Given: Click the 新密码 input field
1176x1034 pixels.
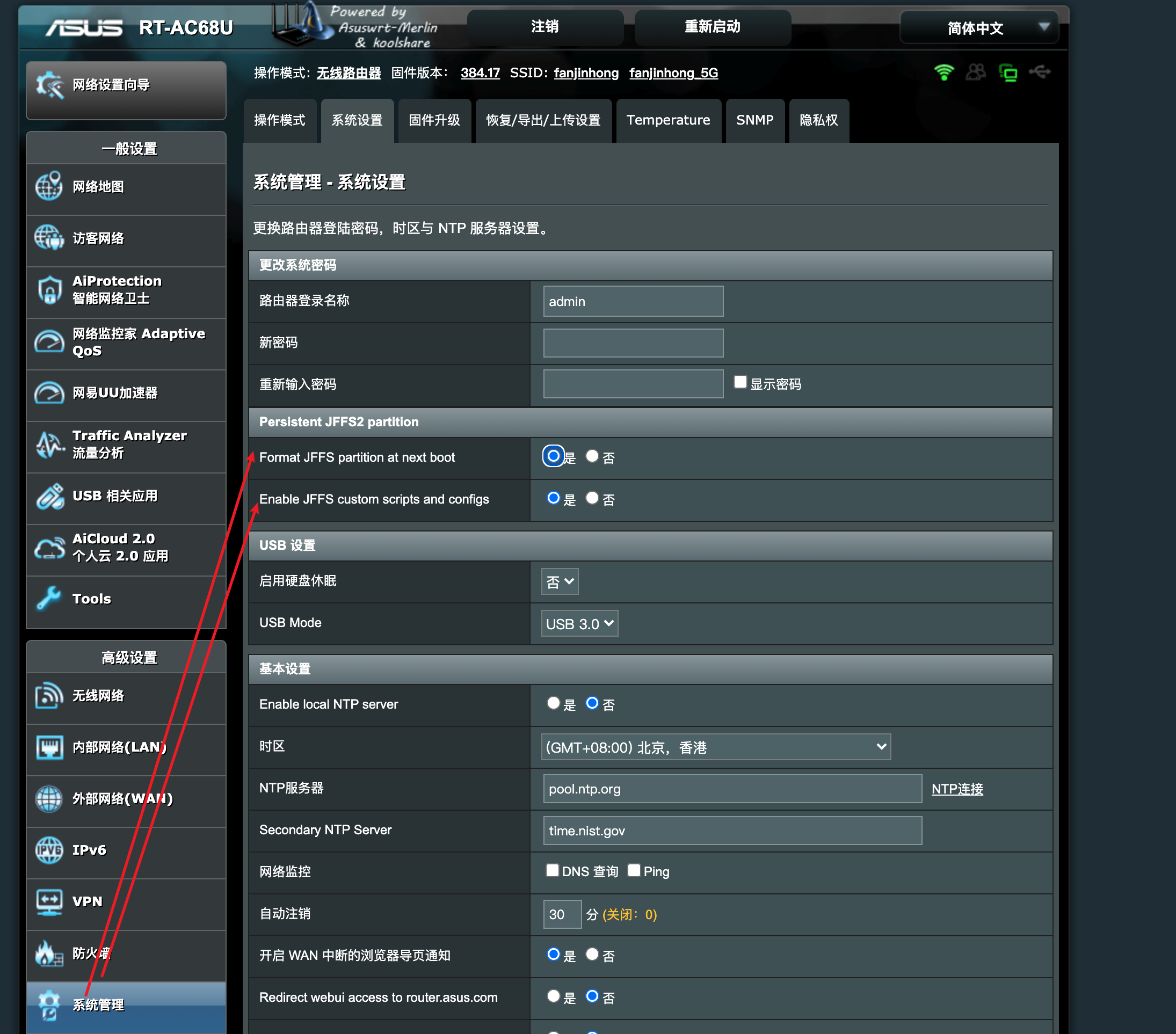Looking at the screenshot, I should pyautogui.click(x=633, y=344).
